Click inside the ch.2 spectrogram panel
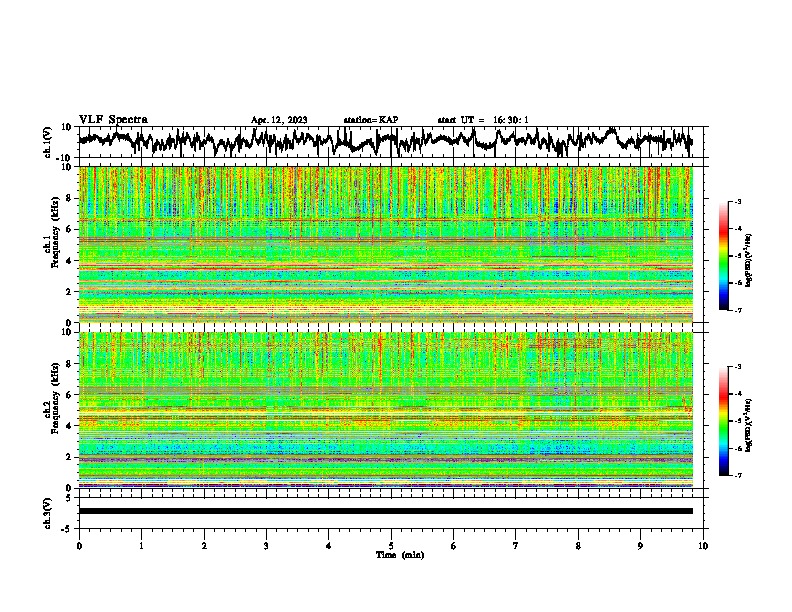 (x=385, y=410)
